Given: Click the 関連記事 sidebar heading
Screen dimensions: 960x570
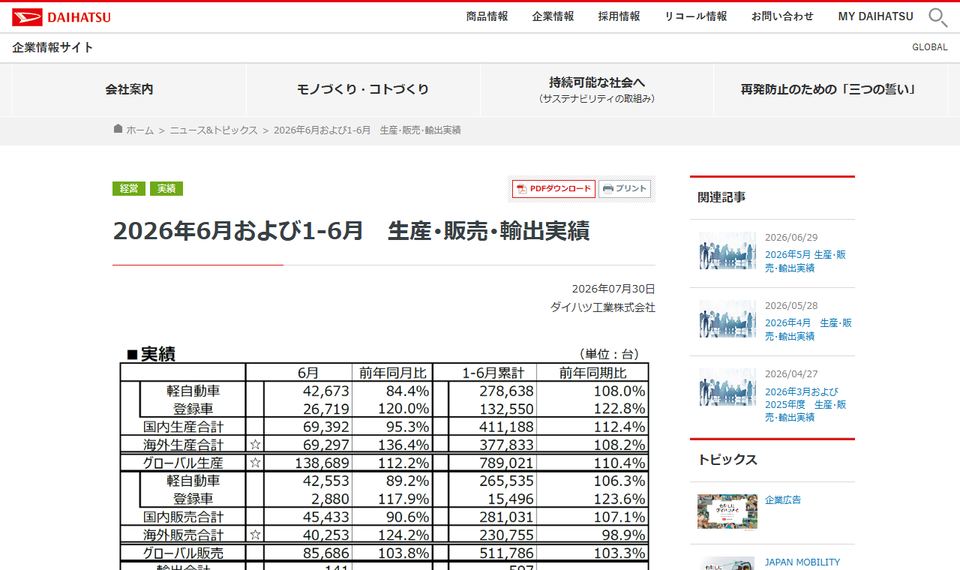Looking at the screenshot, I should 721,197.
